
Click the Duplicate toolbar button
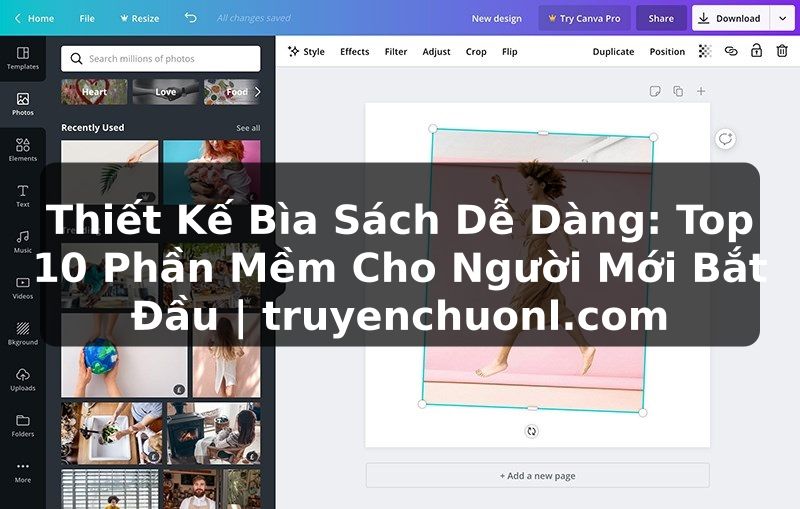(x=613, y=52)
